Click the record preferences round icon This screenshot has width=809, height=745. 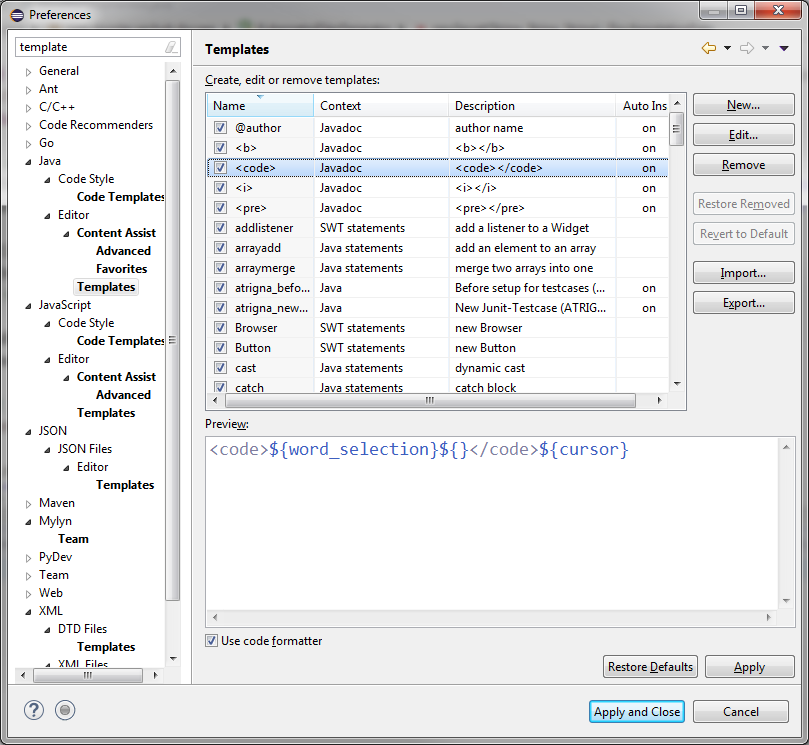click(x=65, y=710)
